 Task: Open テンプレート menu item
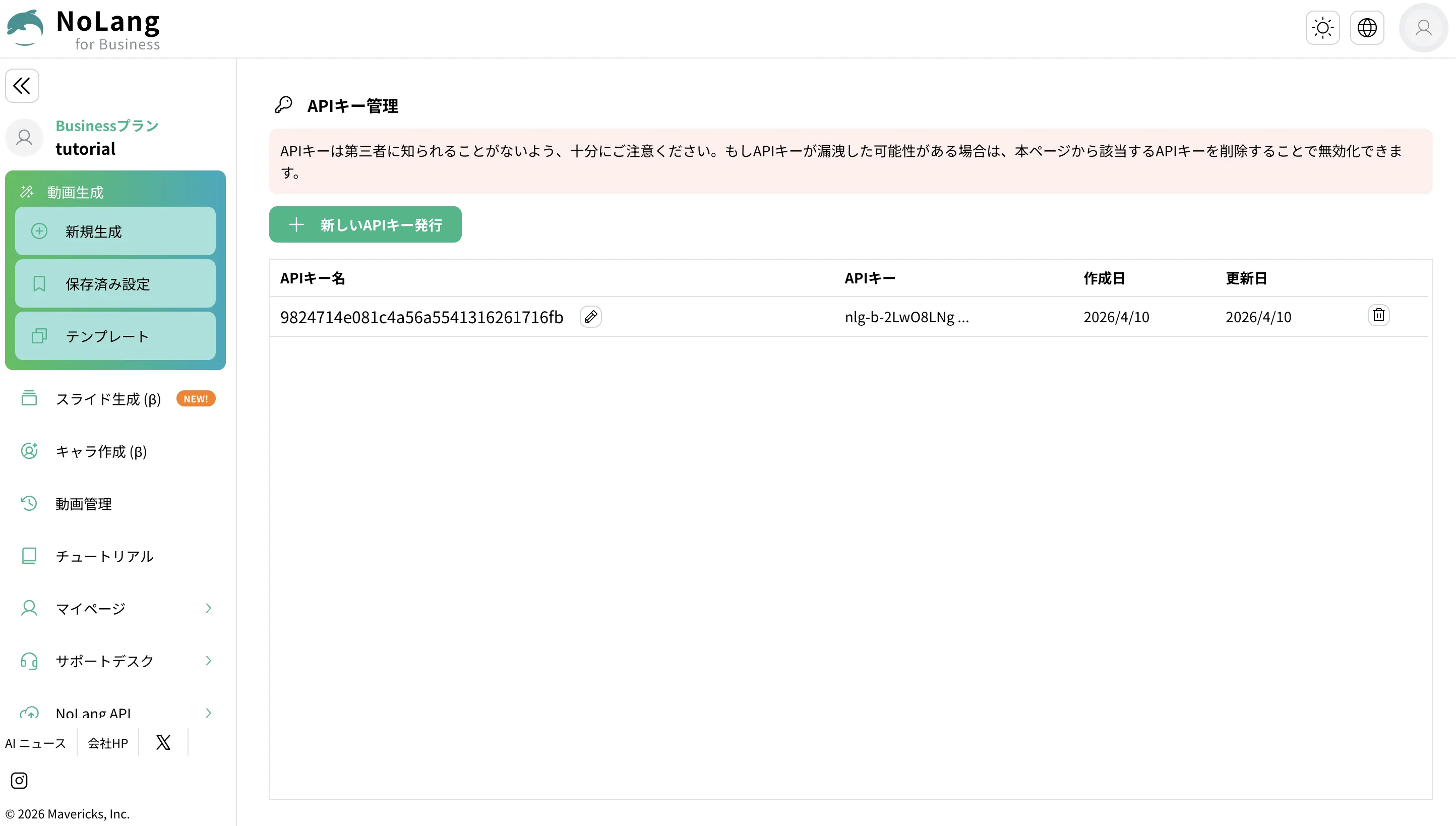tap(115, 336)
